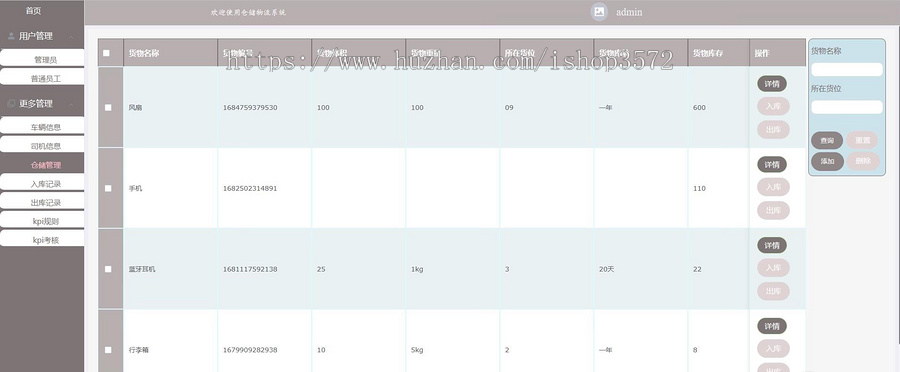The height and width of the screenshot is (372, 900).
Task: Click 出库 button for 风扇 row
Action: click(x=773, y=130)
